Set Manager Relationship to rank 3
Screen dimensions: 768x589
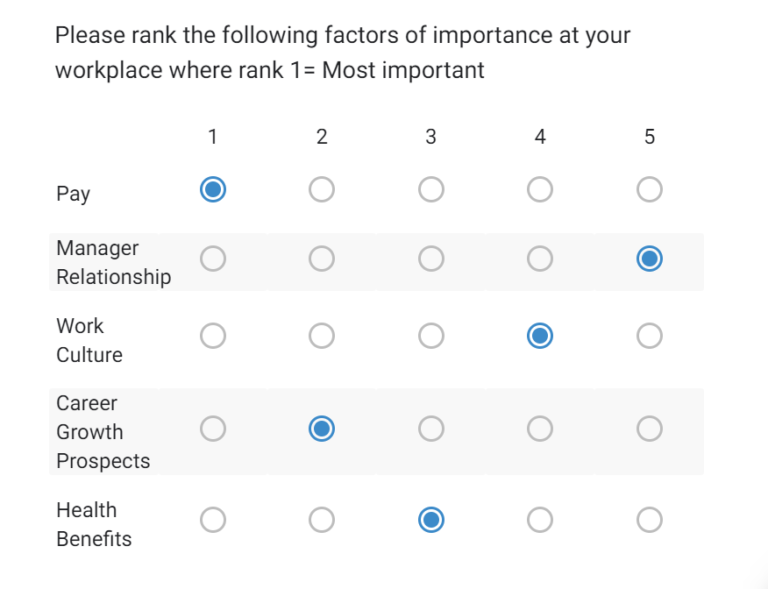point(431,260)
